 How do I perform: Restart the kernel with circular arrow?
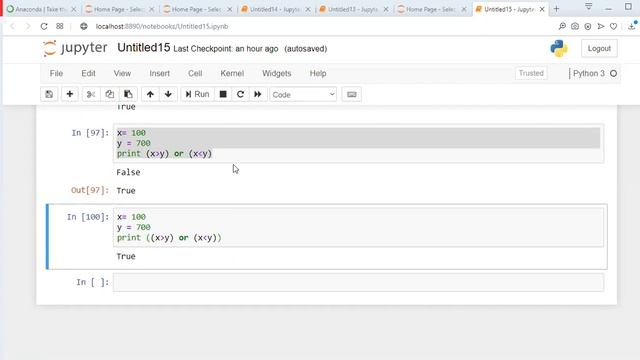point(240,94)
